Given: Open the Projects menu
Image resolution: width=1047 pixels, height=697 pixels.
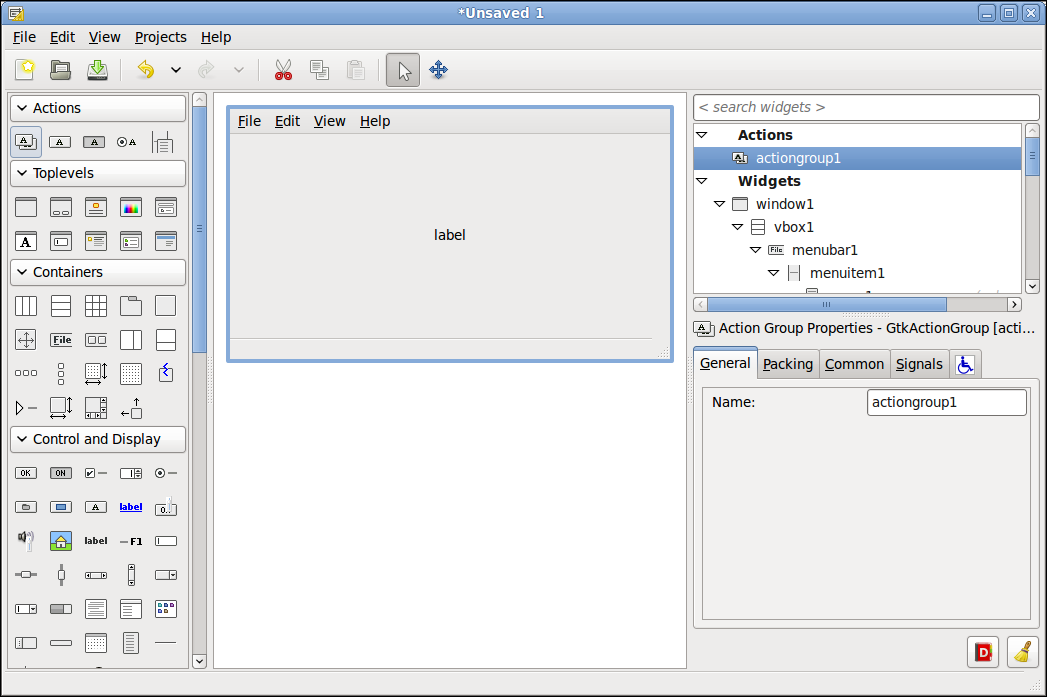Looking at the screenshot, I should 160,37.
